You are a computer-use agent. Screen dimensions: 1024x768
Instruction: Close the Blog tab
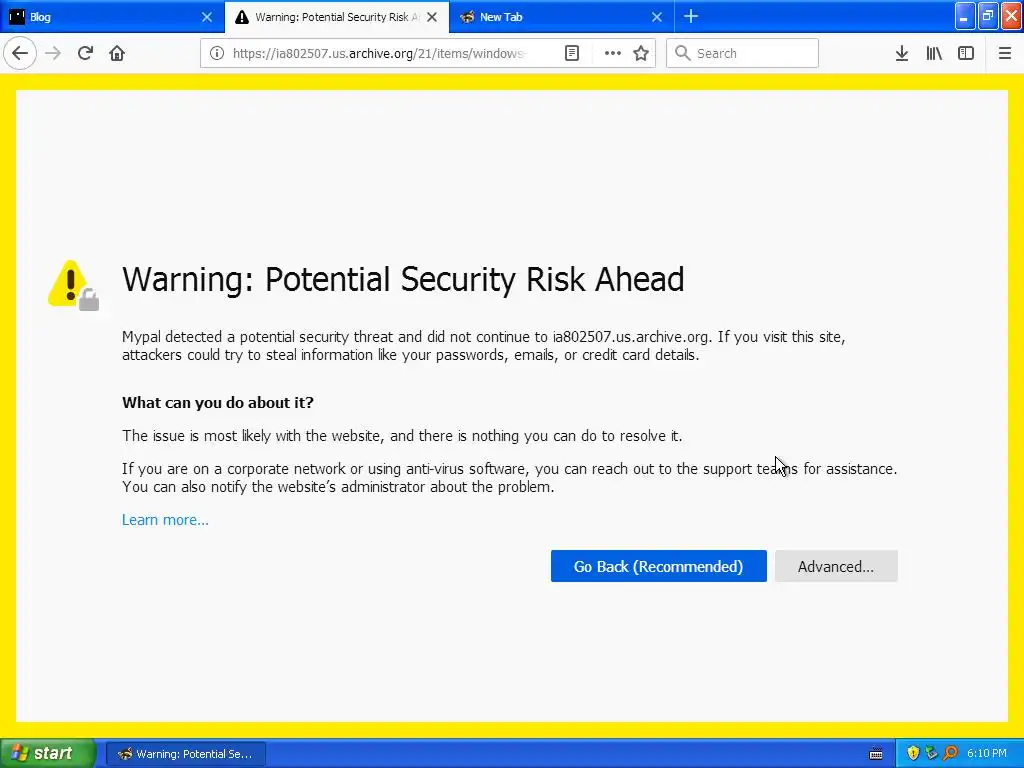[206, 17]
